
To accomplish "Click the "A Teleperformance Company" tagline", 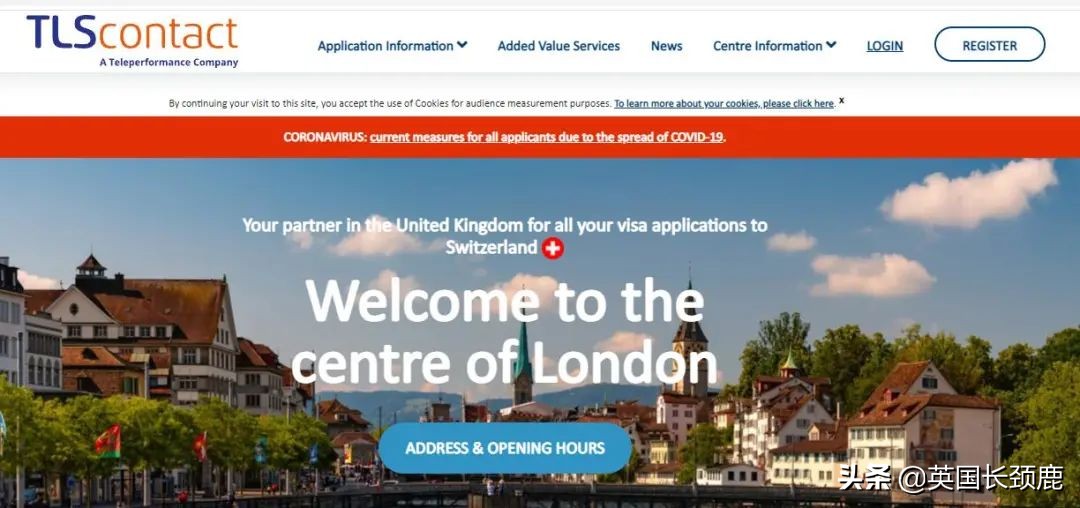I will [169, 63].
